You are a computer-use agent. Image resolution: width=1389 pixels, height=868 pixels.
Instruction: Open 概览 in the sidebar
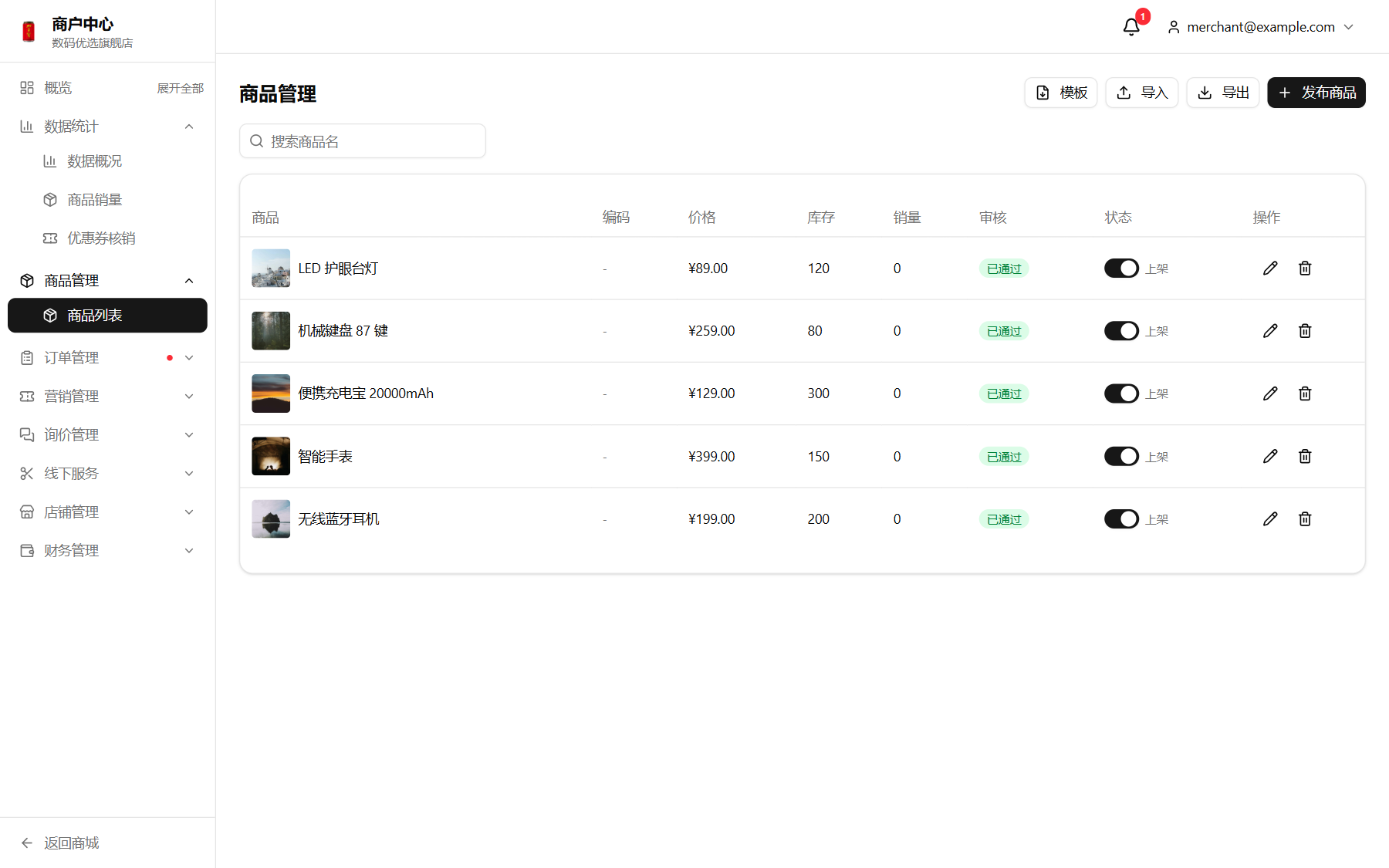pyautogui.click(x=58, y=88)
